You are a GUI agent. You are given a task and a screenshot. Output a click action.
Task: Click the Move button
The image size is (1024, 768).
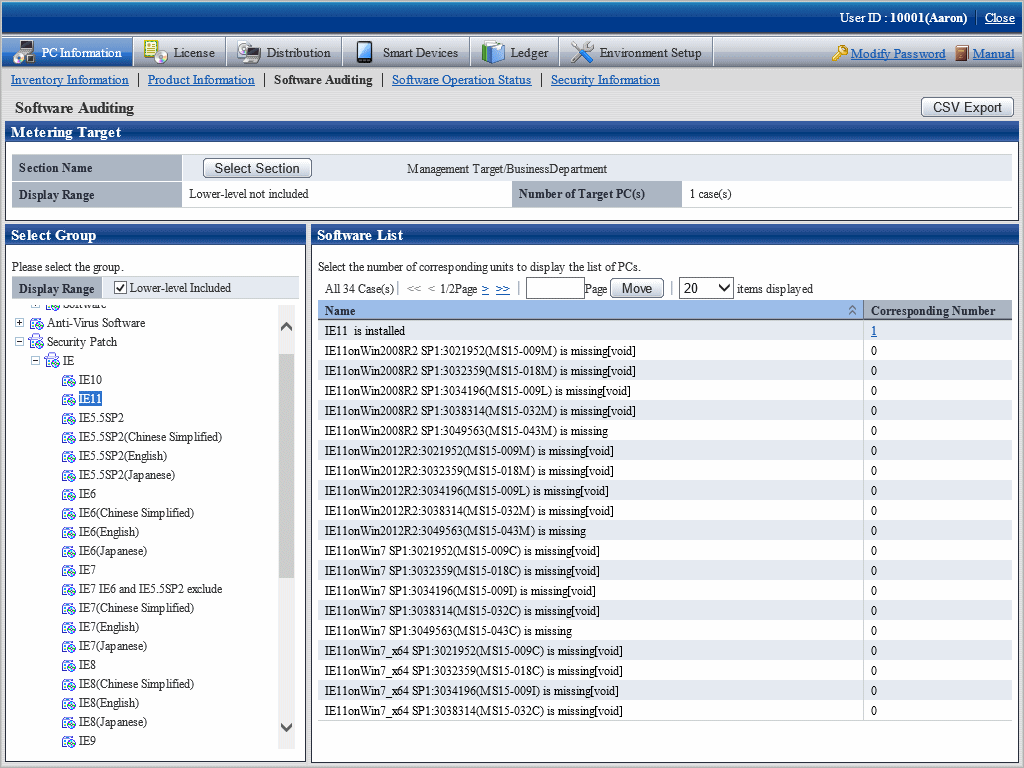click(x=637, y=288)
